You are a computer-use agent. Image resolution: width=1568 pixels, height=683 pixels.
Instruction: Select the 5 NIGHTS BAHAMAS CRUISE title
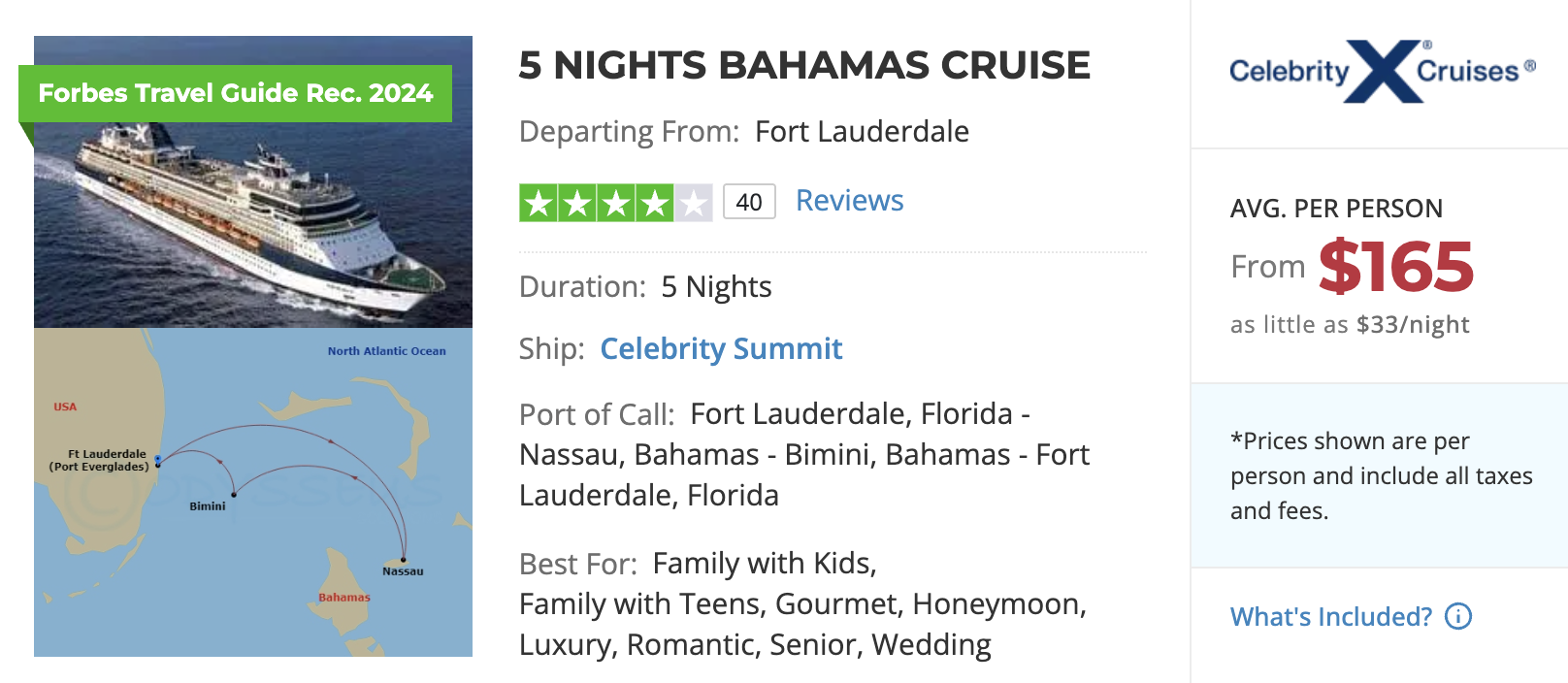[x=804, y=64]
